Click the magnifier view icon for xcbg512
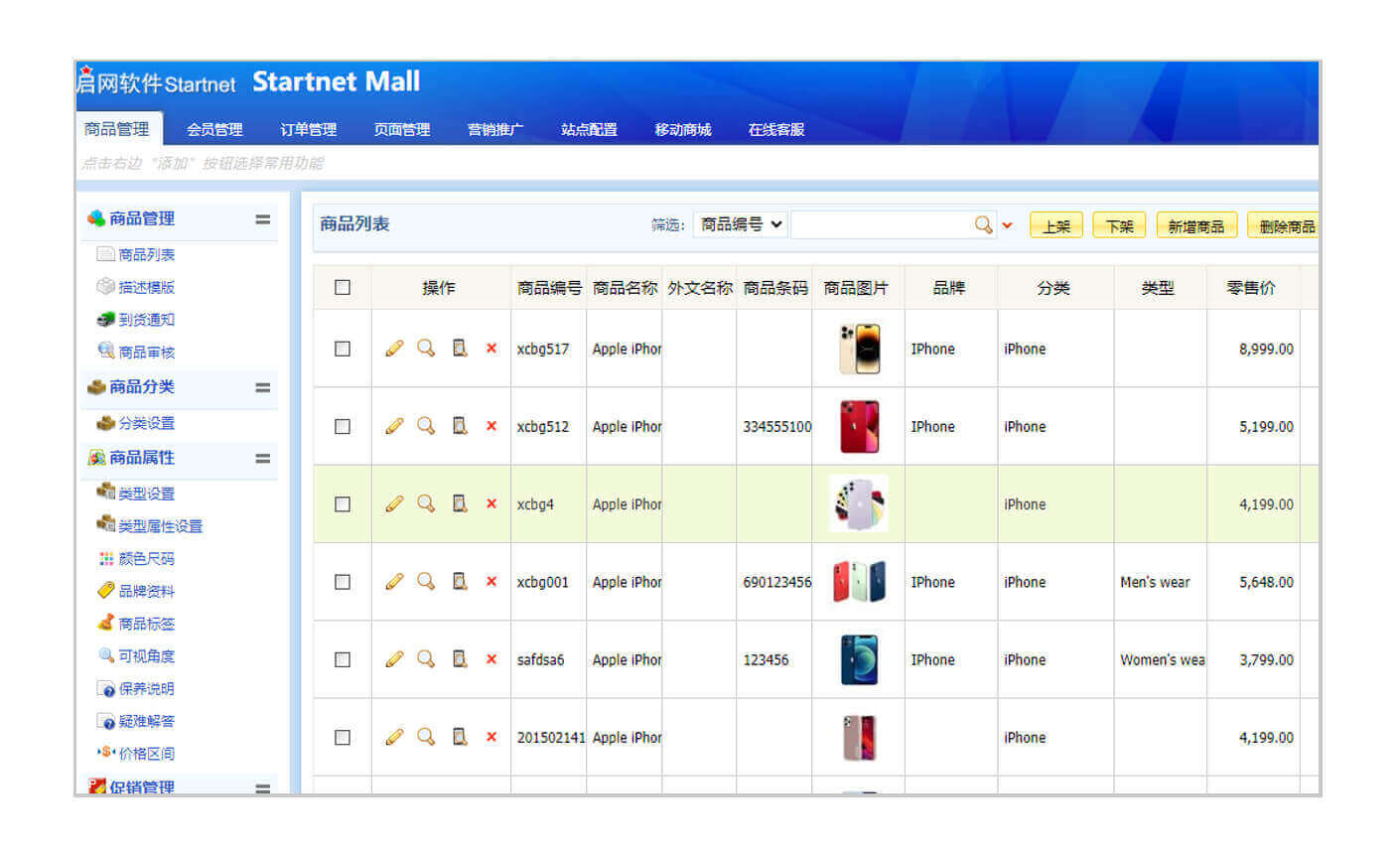The height and width of the screenshot is (854, 1400). (426, 426)
